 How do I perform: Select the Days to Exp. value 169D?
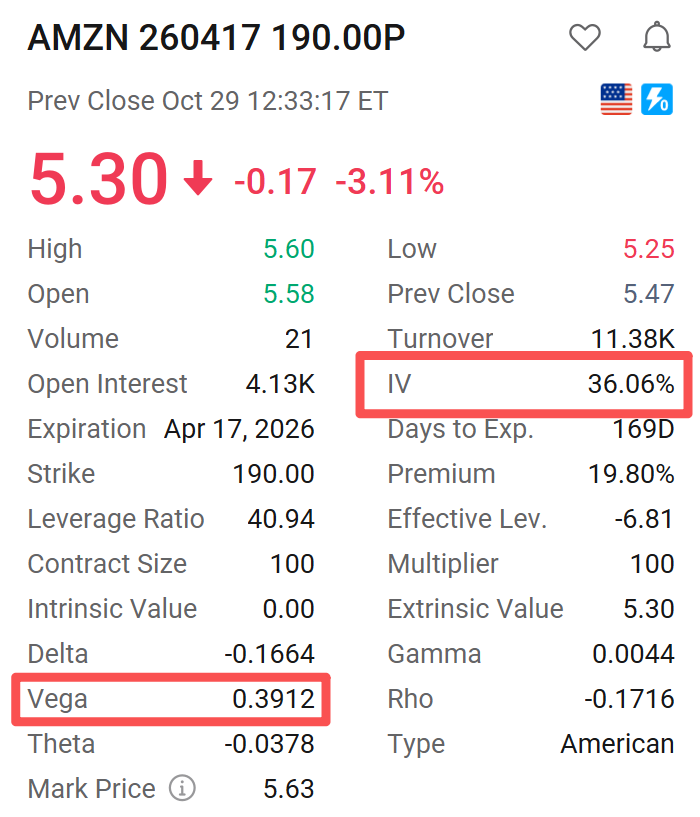tap(644, 429)
